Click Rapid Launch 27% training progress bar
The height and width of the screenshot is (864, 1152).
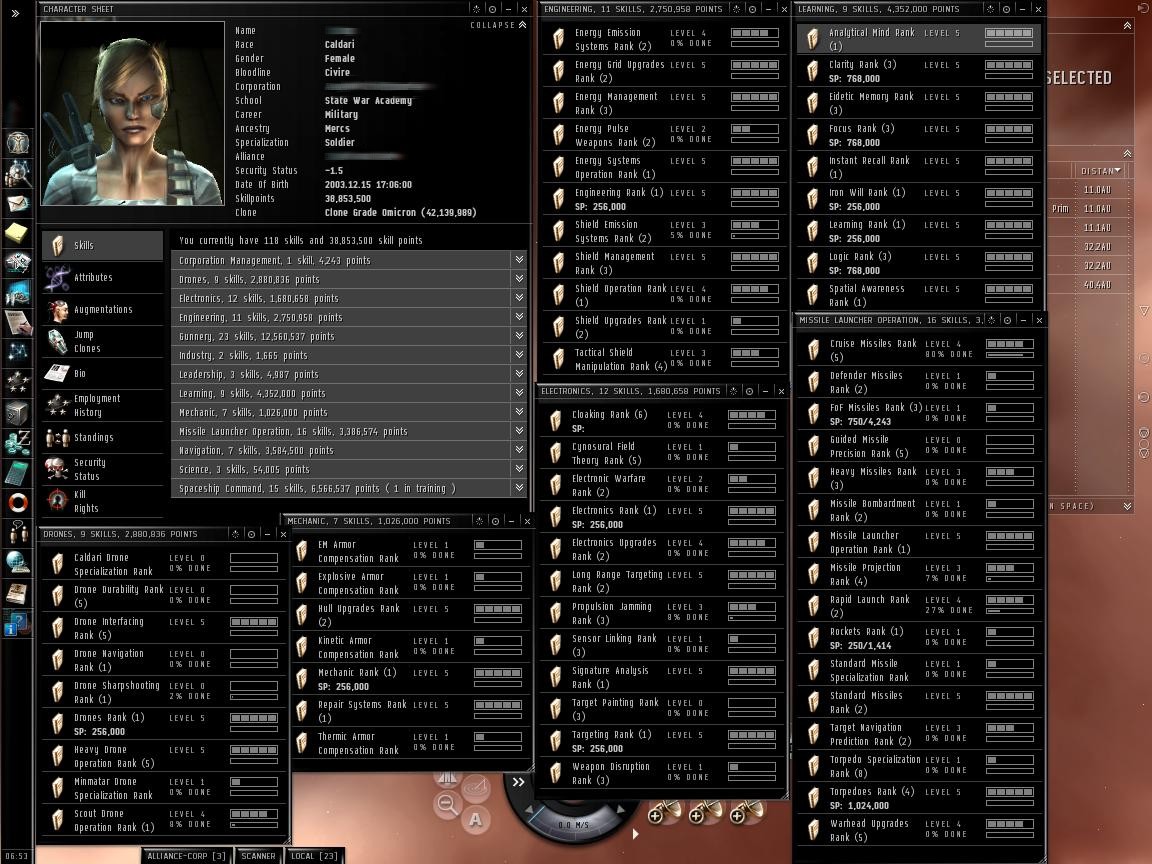point(1009,611)
